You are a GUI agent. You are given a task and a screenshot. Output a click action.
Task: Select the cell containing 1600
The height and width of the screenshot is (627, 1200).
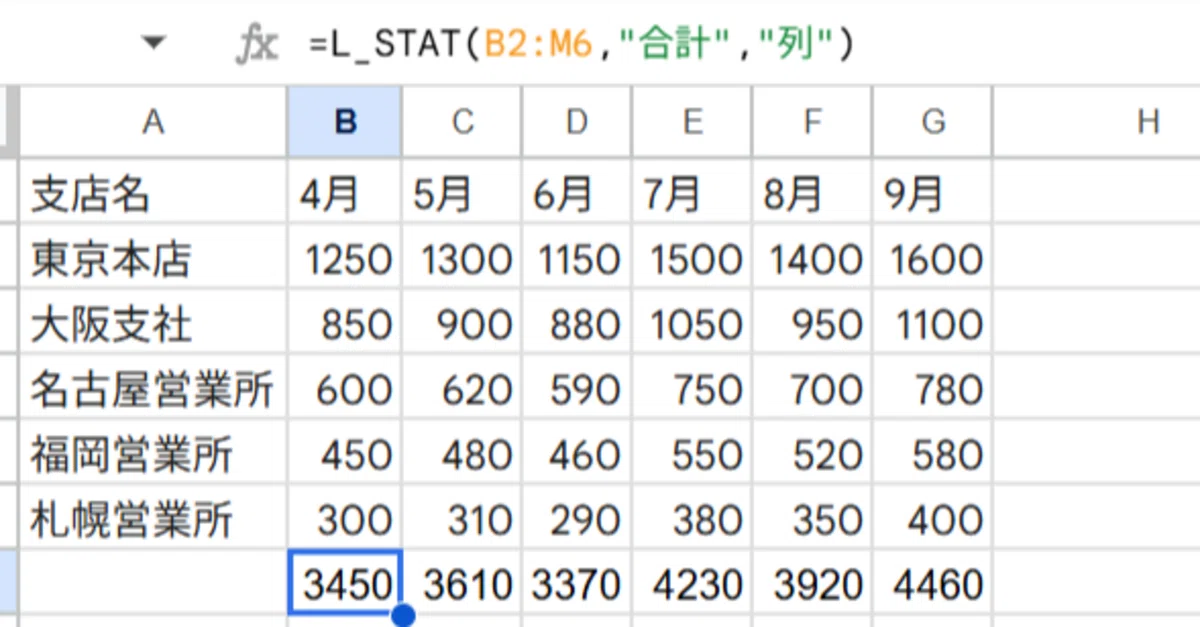pos(933,259)
